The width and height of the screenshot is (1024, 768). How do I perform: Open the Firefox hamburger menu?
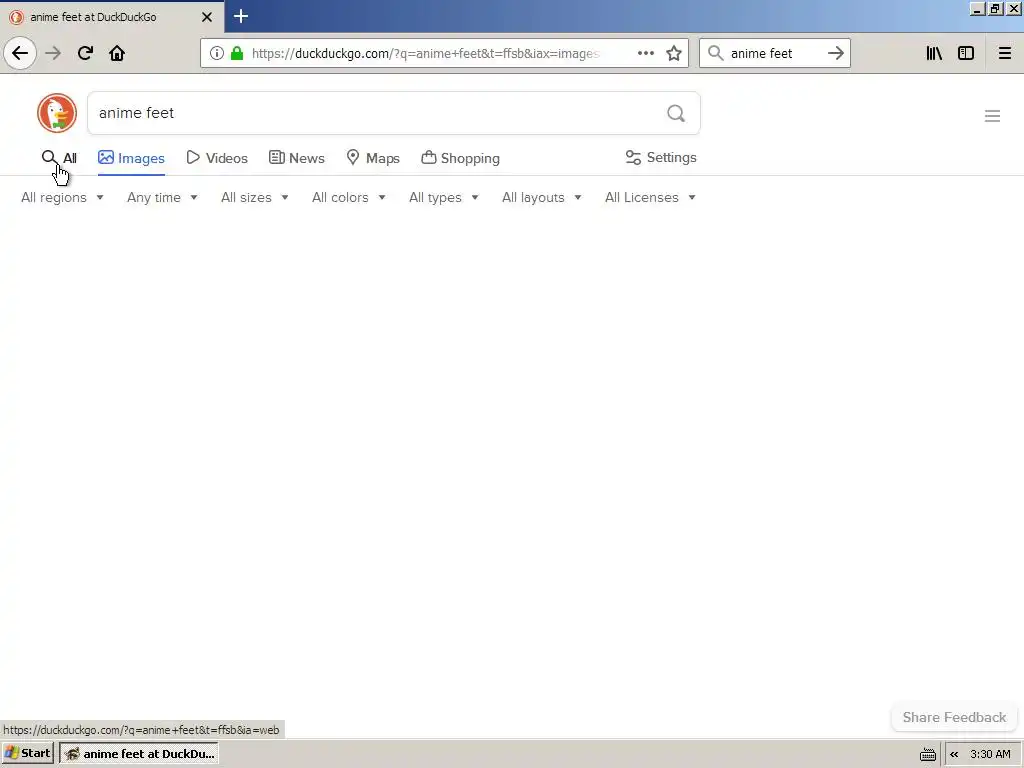tap(1004, 53)
